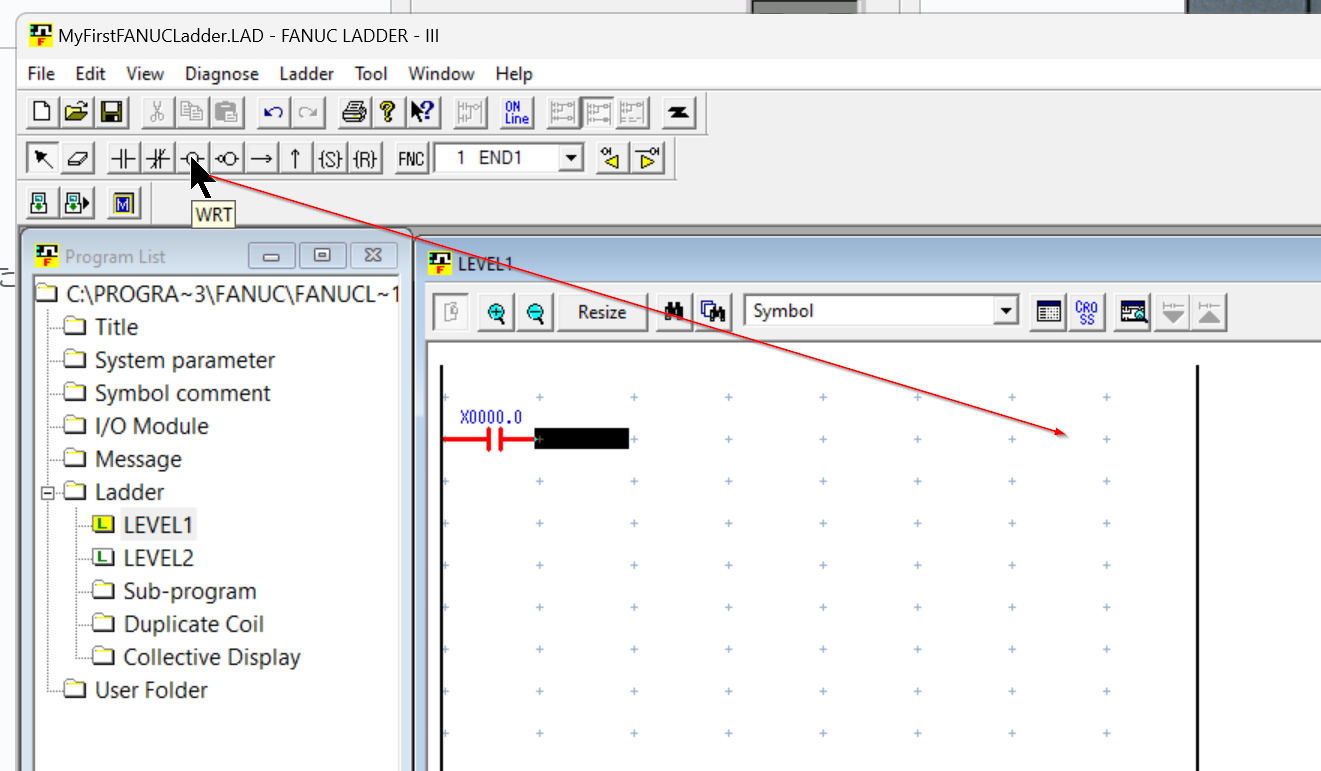Open the Window menu
The width and height of the screenshot is (1321, 771).
(441, 74)
